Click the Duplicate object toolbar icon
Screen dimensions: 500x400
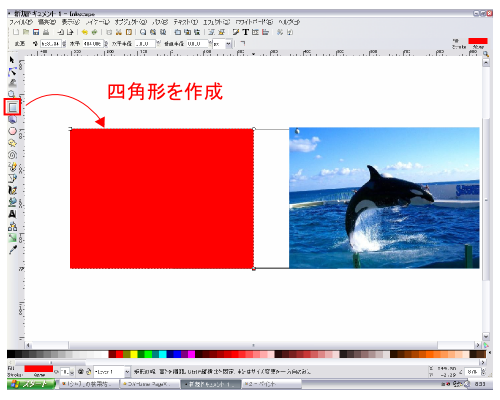coord(178,32)
